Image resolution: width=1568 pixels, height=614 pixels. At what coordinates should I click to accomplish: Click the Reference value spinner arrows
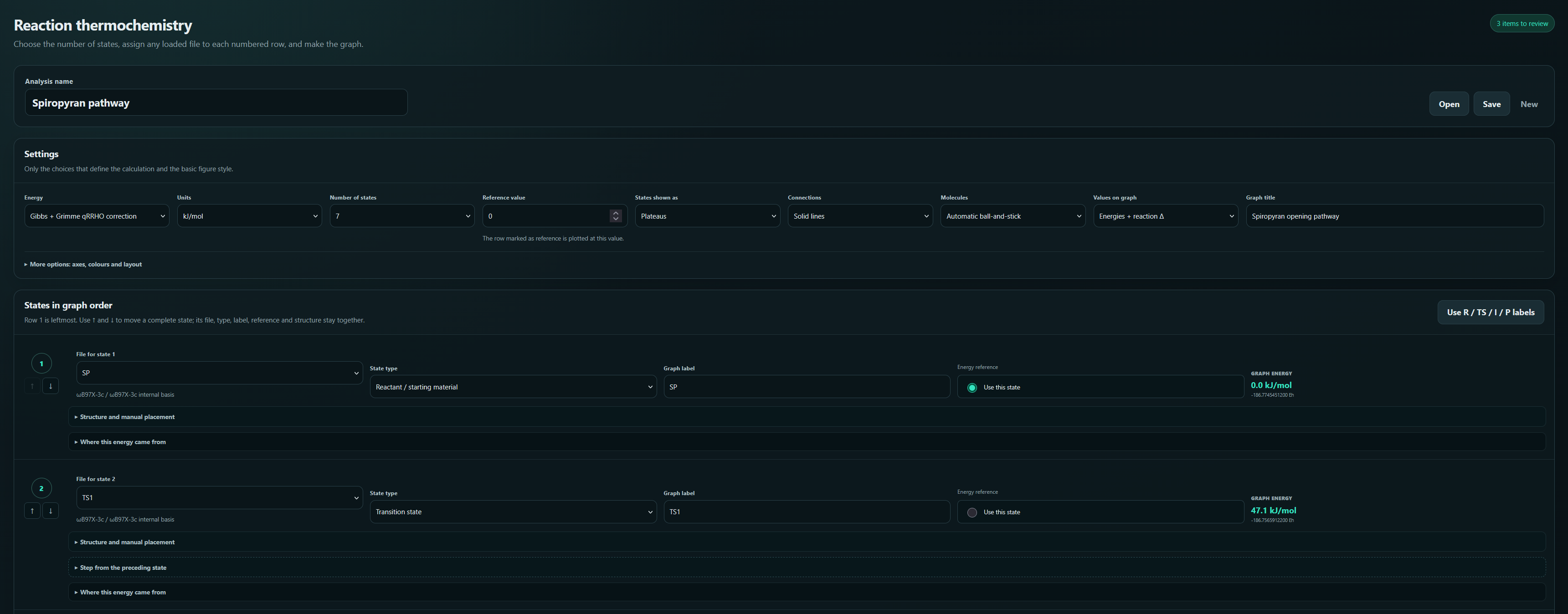[615, 216]
